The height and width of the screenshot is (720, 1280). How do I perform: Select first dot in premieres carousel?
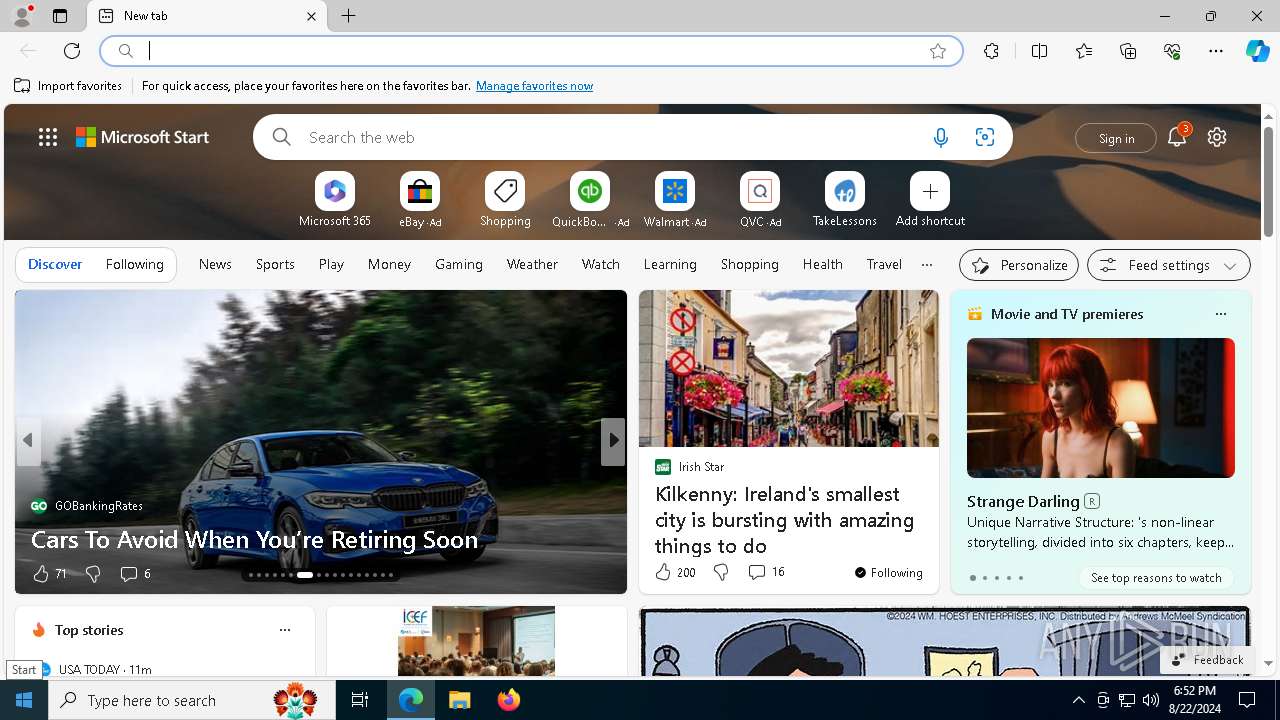pyautogui.click(x=972, y=578)
